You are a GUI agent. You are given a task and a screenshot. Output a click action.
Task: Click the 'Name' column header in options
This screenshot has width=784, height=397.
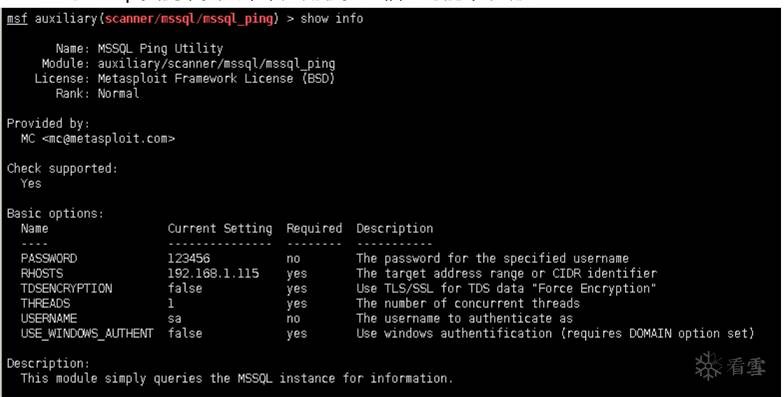point(34,228)
